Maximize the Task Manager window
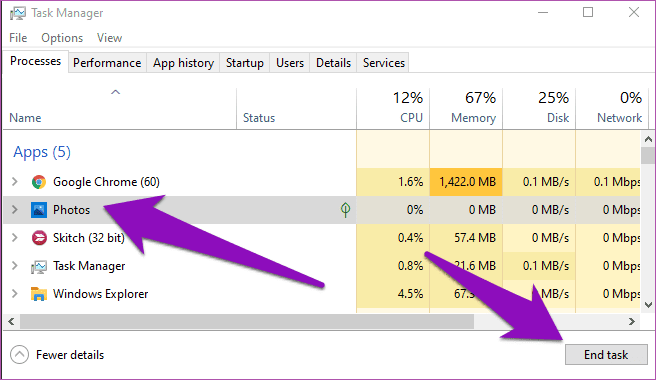This screenshot has height=380, width=656. point(588,13)
